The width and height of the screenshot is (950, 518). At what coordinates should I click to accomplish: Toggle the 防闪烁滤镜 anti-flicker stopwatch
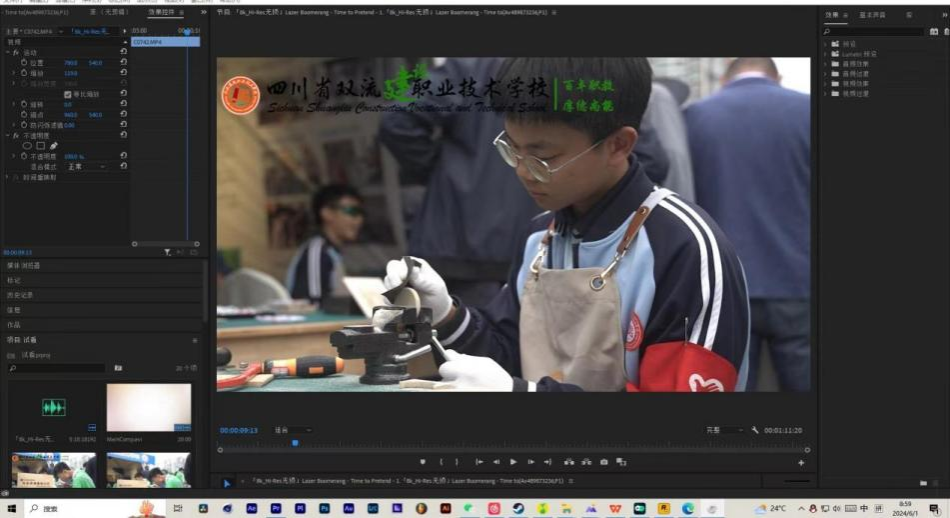[x=24, y=125]
